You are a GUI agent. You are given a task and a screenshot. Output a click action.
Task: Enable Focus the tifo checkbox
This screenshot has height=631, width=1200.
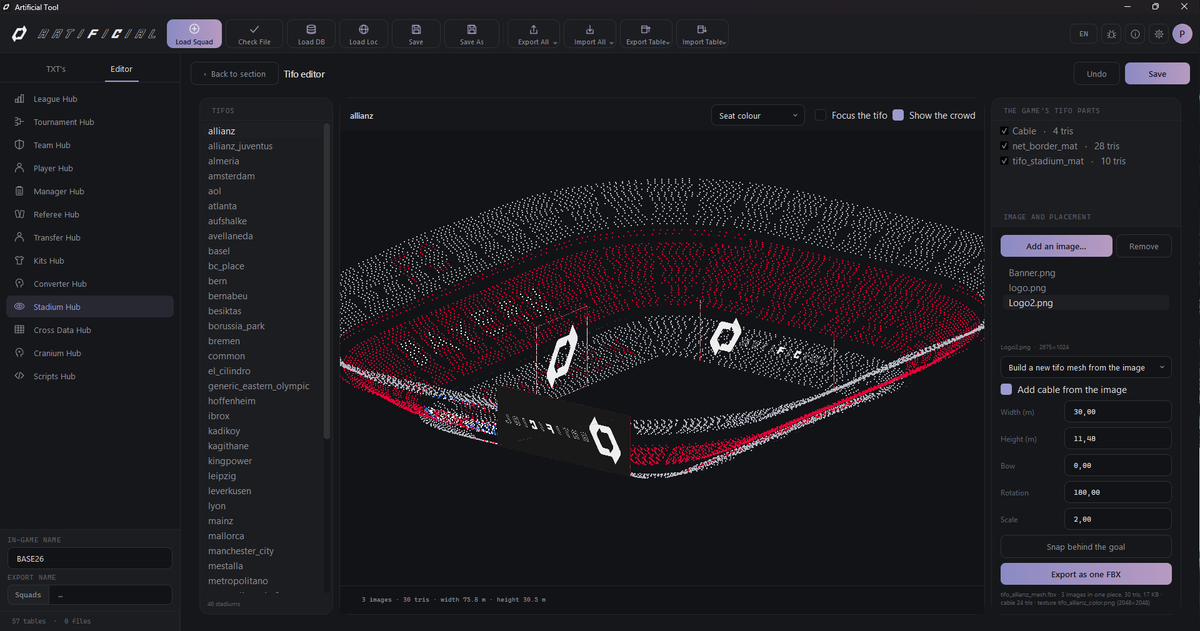821,115
